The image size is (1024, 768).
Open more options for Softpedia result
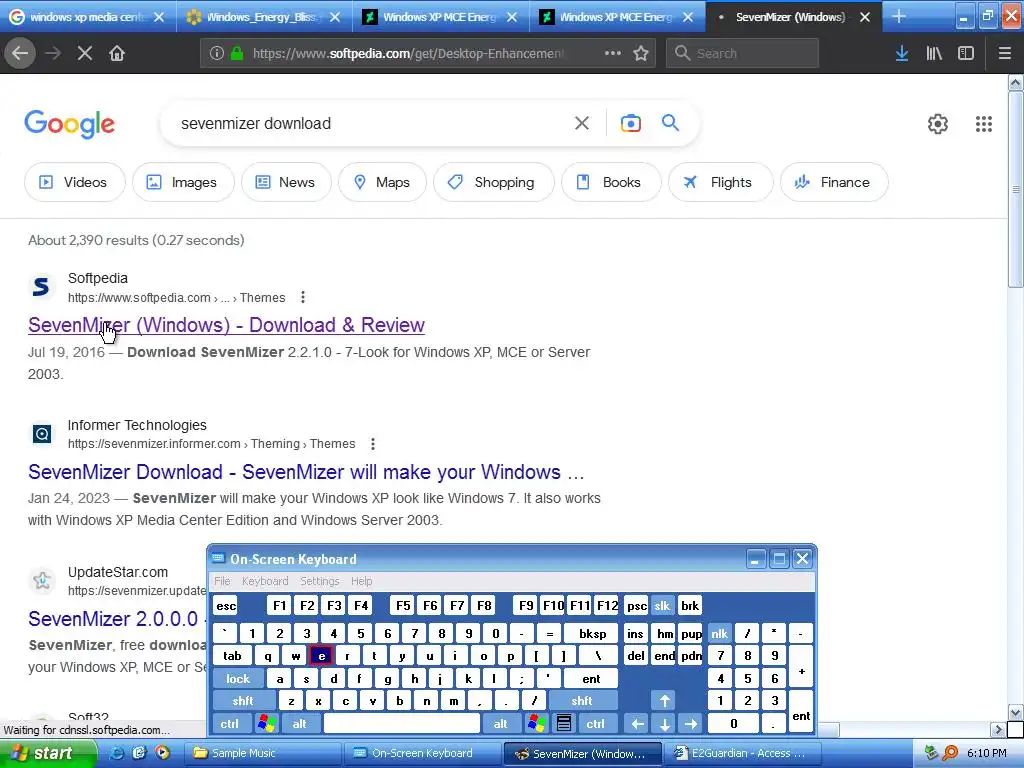pos(303,297)
